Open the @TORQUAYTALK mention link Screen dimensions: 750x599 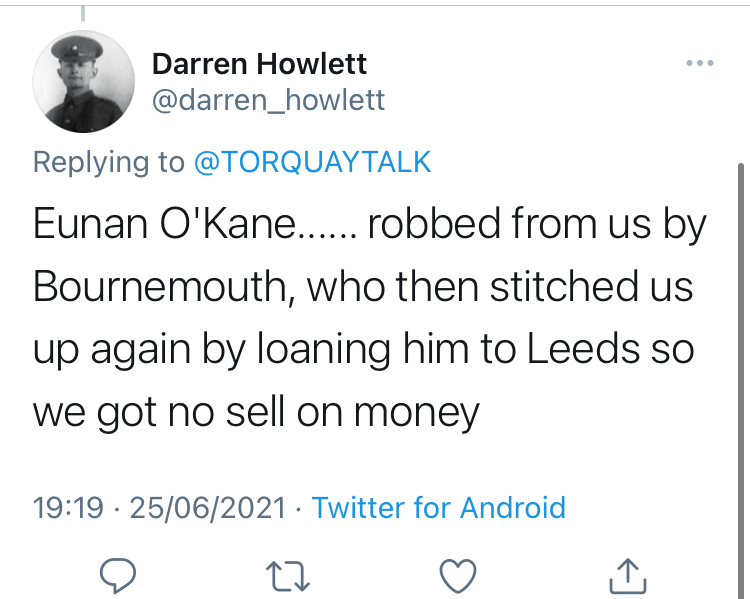[x=312, y=163]
